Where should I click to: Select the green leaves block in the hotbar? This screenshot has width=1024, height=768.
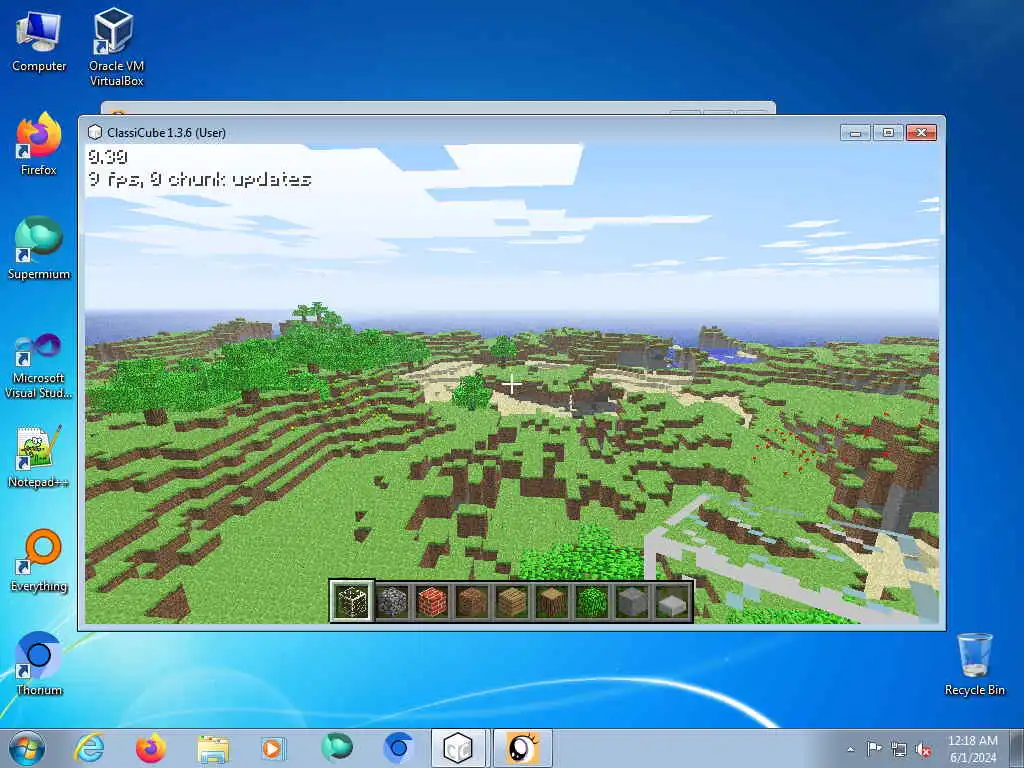pyautogui.click(x=592, y=601)
